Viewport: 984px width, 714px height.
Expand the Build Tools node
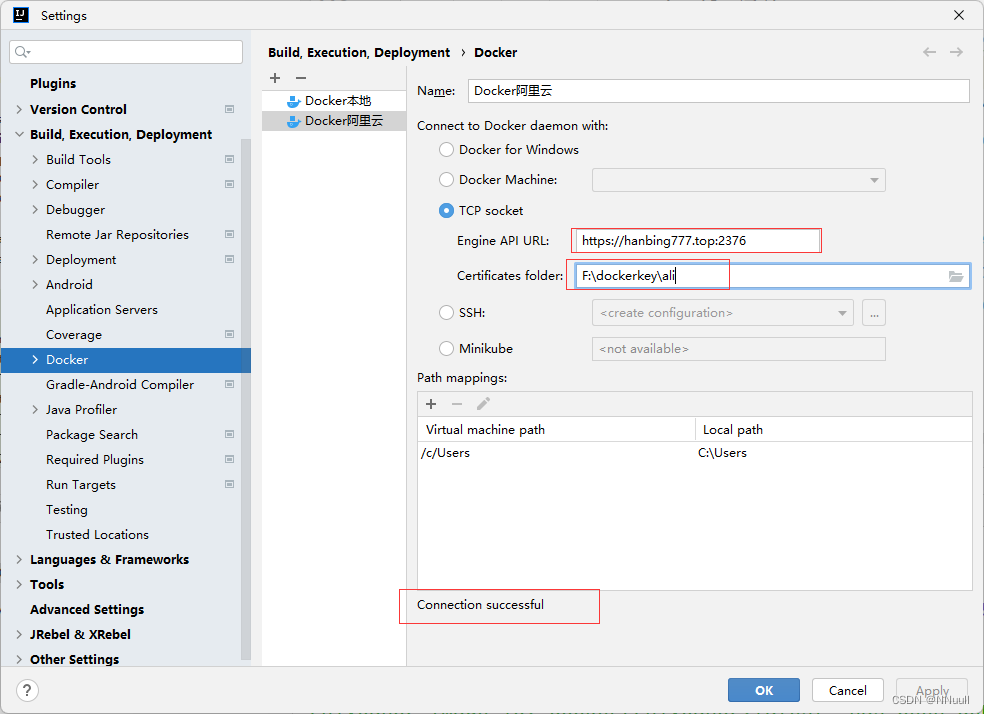click(35, 159)
